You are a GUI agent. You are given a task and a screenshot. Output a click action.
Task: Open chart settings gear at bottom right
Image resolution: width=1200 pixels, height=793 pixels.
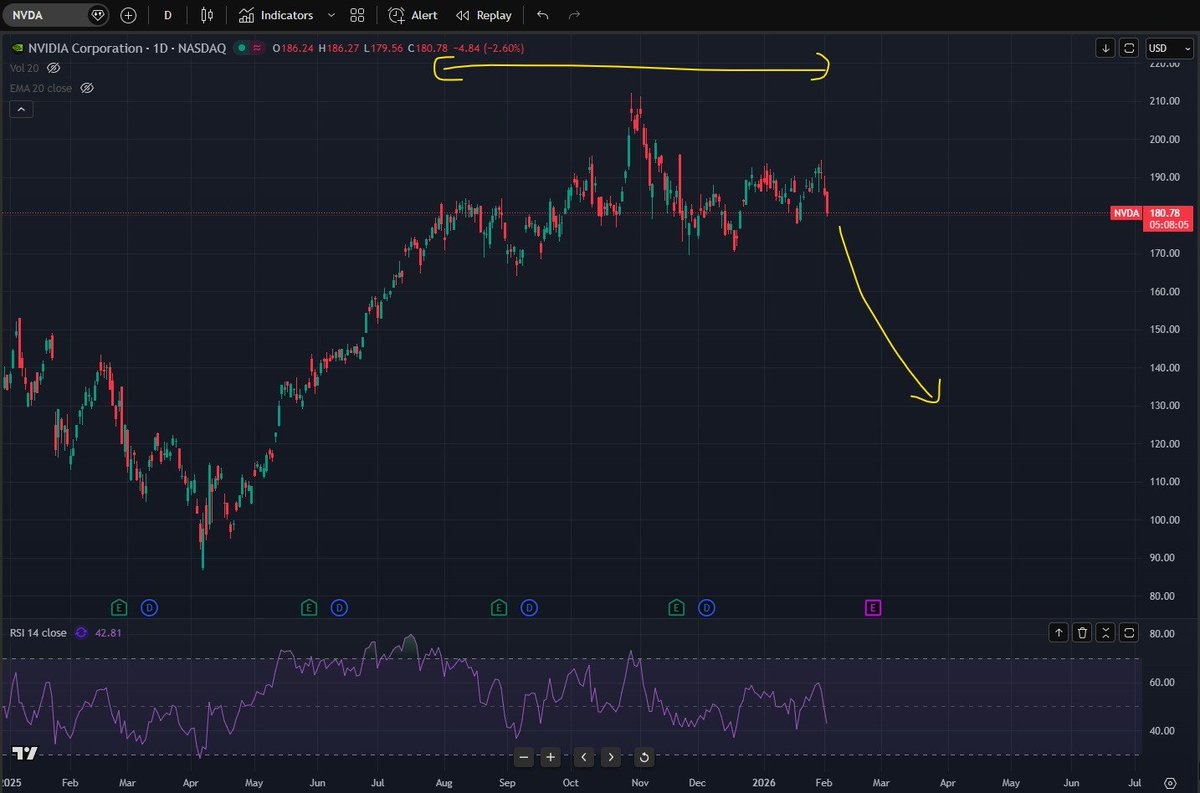coord(1170,781)
